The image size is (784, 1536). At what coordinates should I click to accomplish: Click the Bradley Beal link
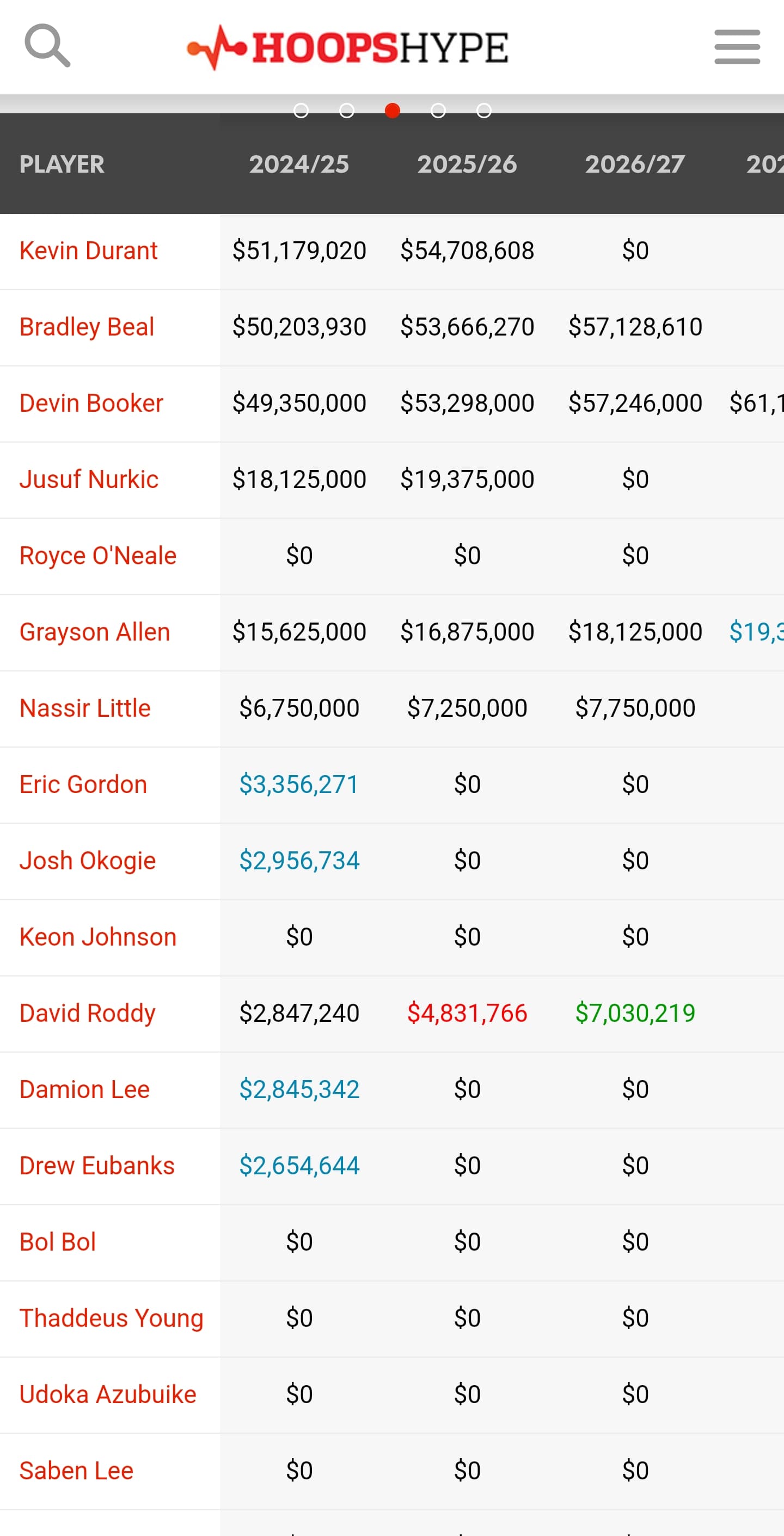tap(87, 327)
